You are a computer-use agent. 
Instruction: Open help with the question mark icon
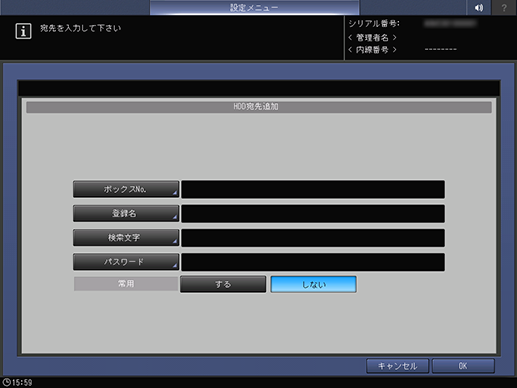[504, 7]
